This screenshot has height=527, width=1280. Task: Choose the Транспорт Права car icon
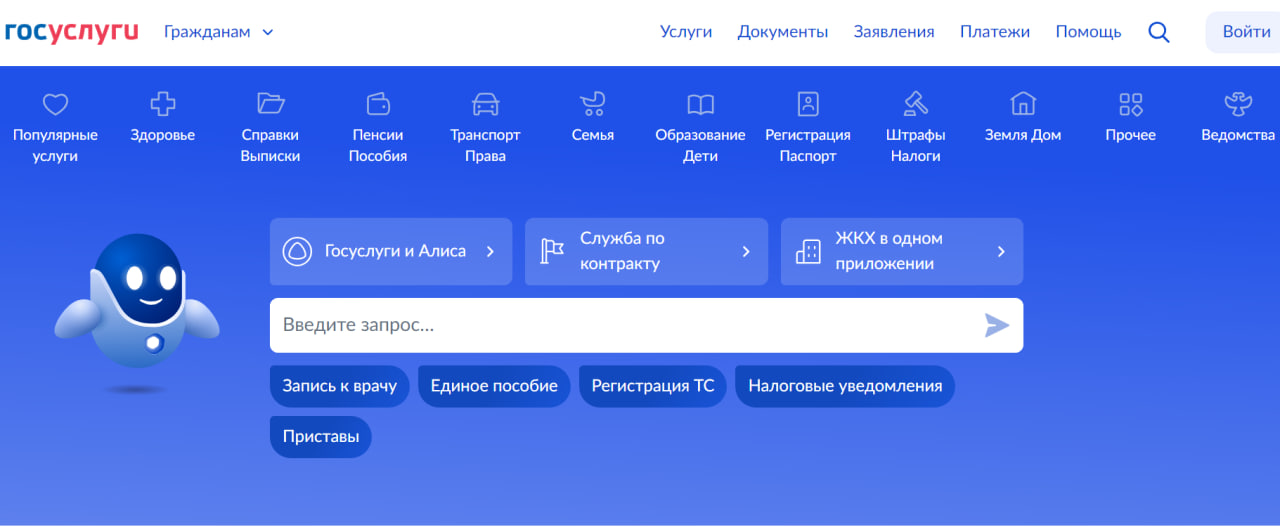click(x=485, y=103)
